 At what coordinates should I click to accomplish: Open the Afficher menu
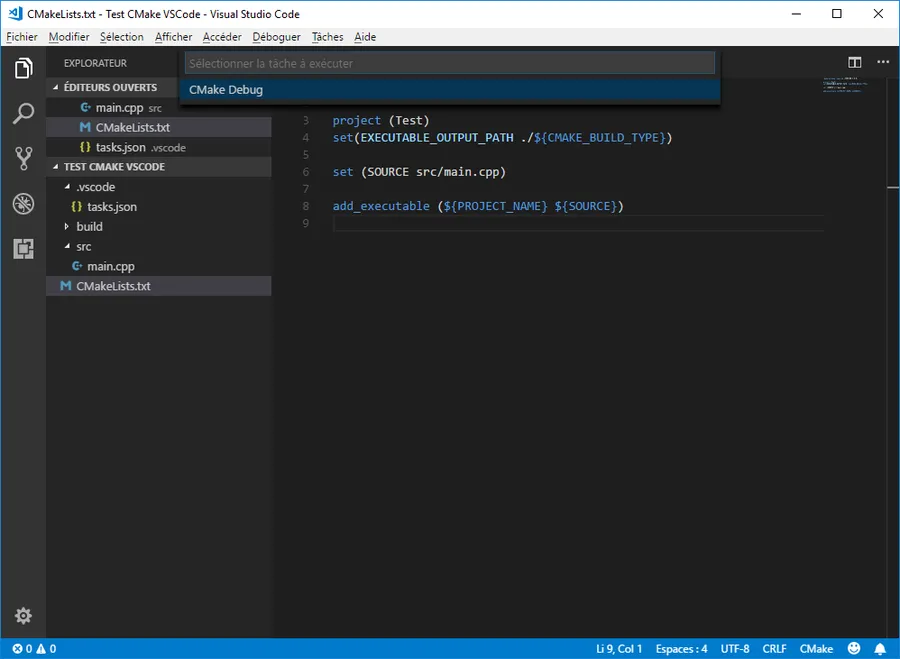tap(173, 37)
